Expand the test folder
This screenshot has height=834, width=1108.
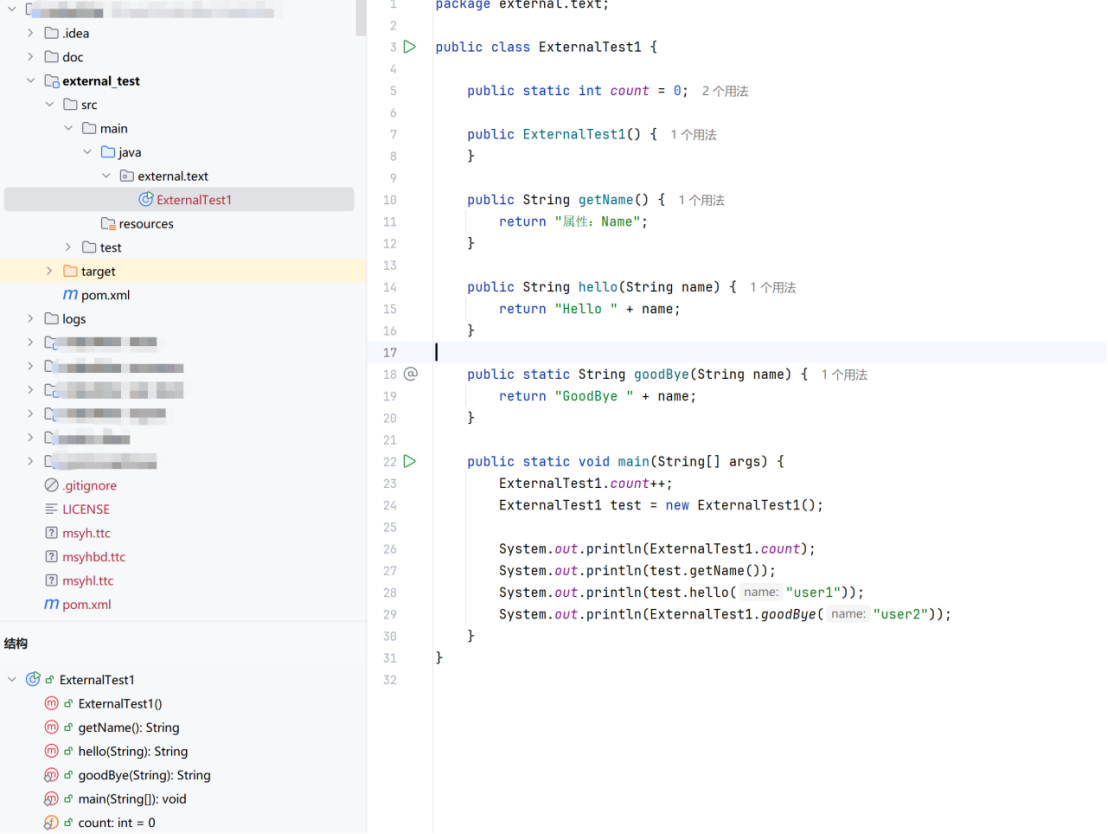point(69,247)
